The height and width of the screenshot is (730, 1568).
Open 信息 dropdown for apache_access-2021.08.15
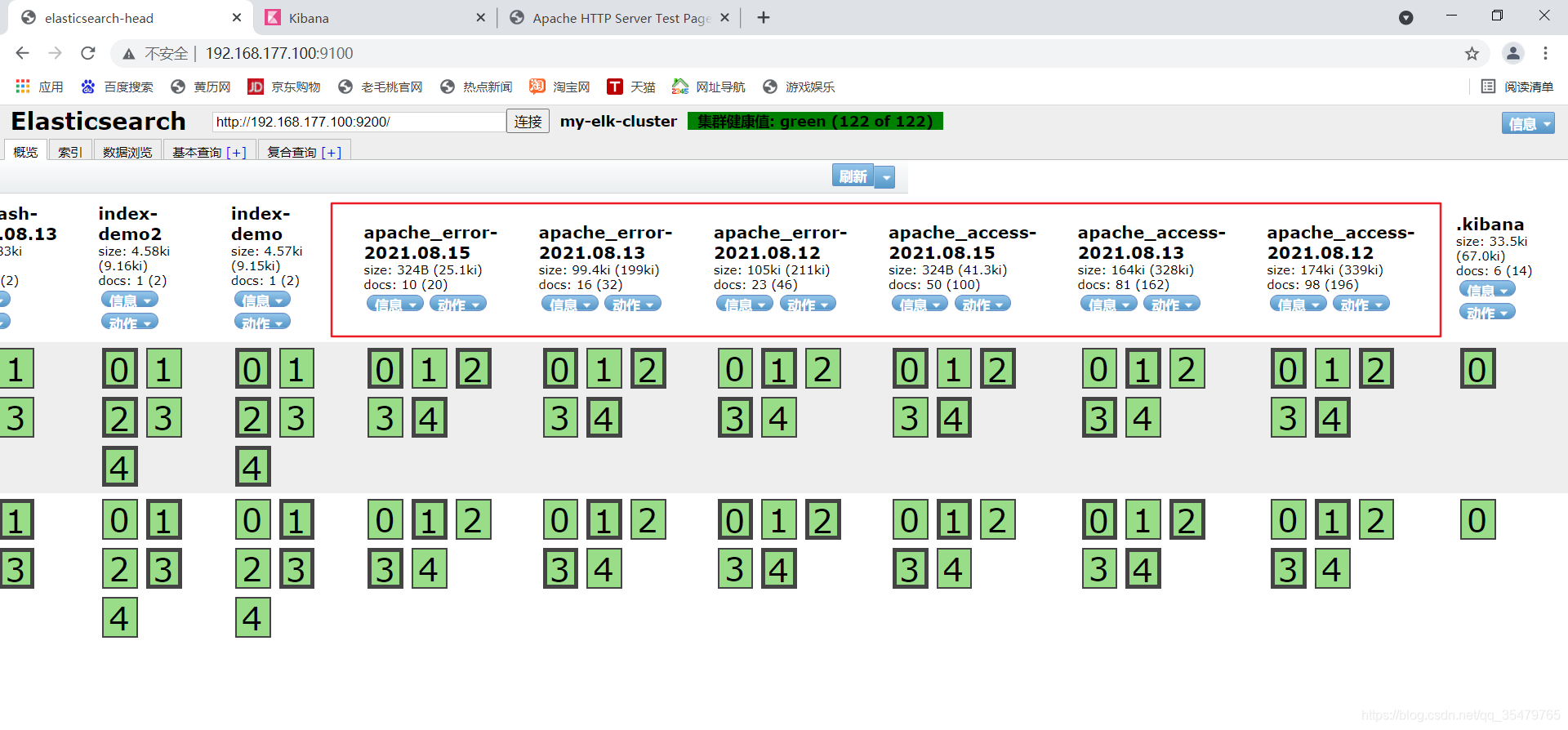[920, 304]
